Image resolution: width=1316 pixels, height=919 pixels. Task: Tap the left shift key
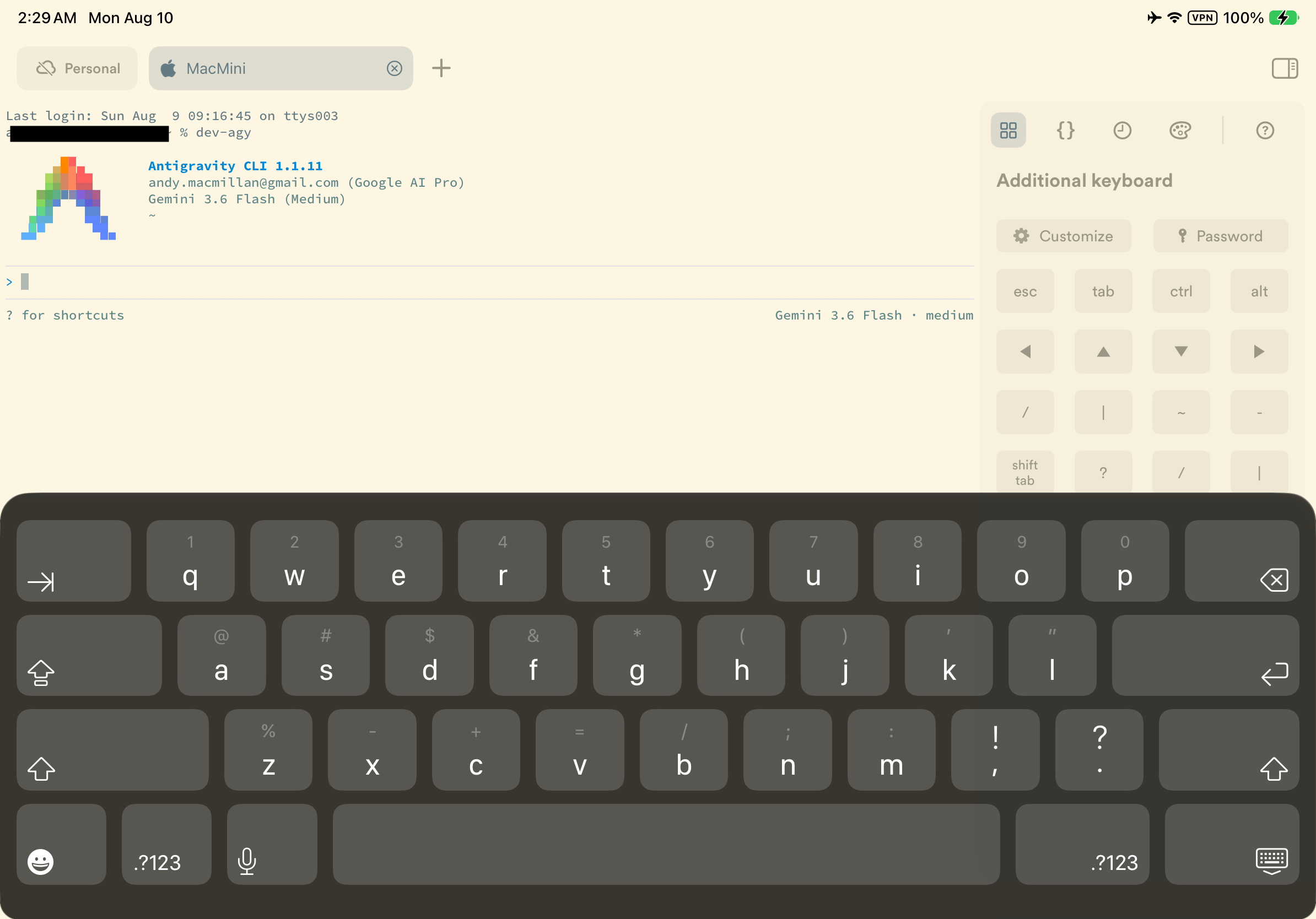coord(112,750)
